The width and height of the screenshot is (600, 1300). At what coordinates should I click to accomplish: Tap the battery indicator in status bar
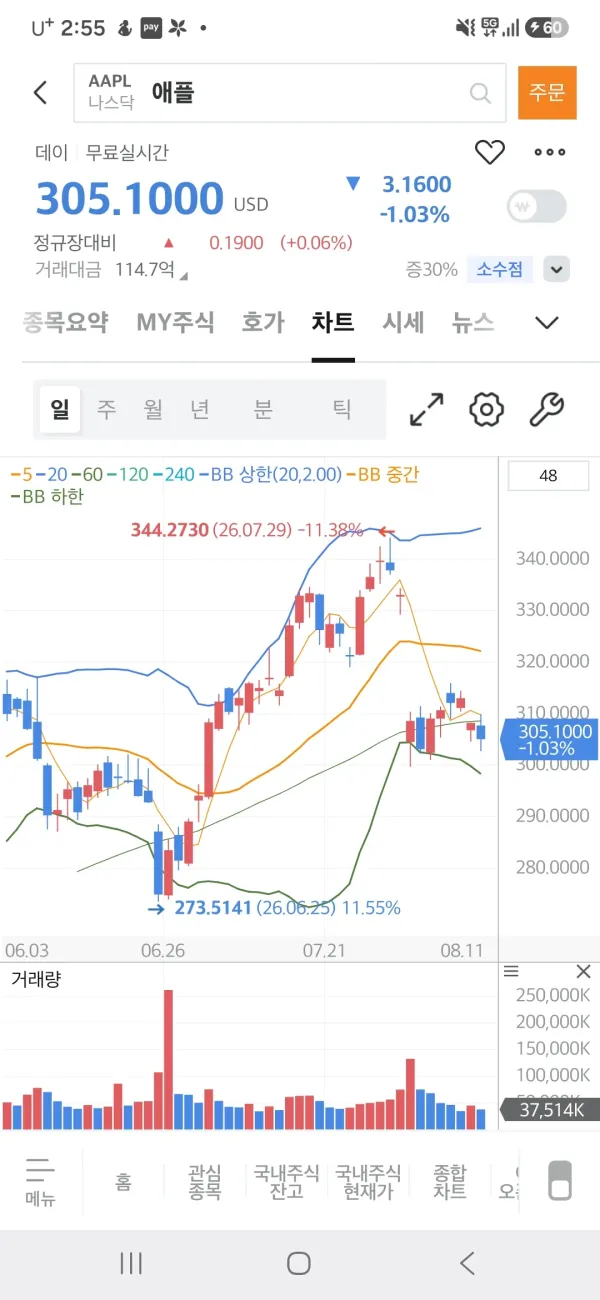[x=548, y=28]
